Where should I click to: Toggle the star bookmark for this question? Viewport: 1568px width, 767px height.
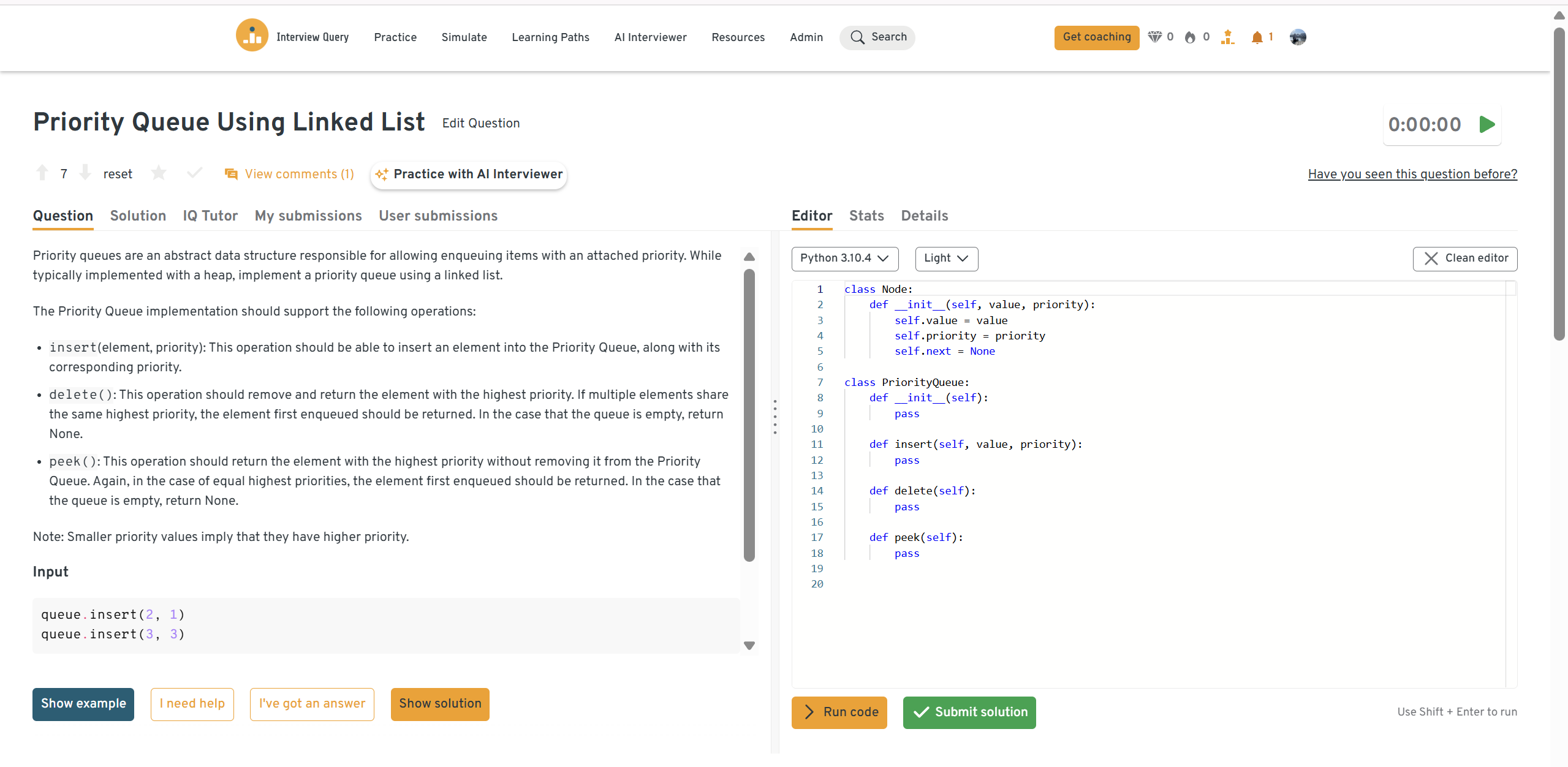(x=159, y=173)
